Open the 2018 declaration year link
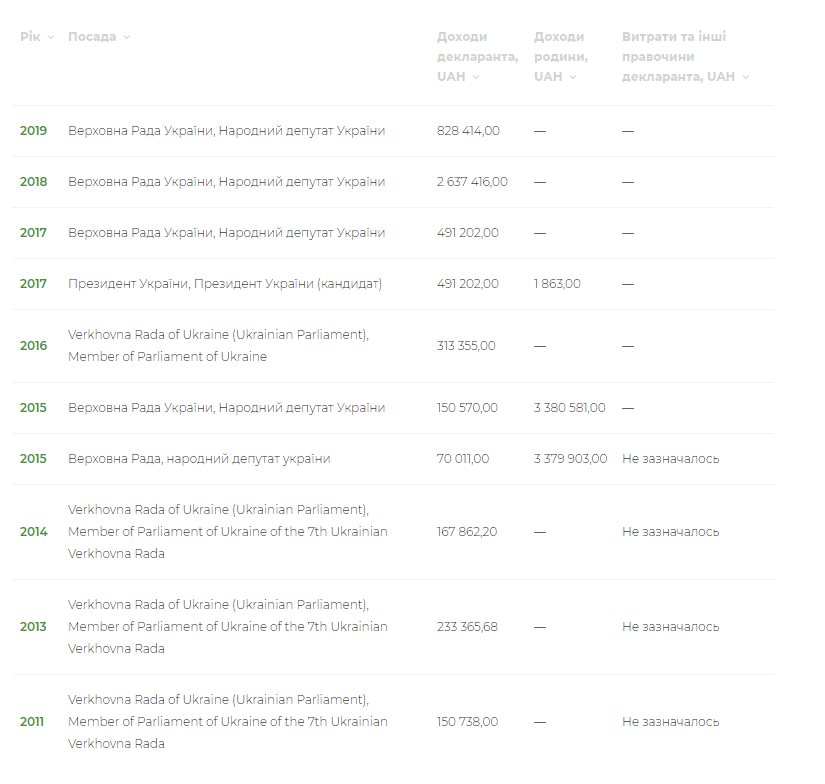 (33, 182)
